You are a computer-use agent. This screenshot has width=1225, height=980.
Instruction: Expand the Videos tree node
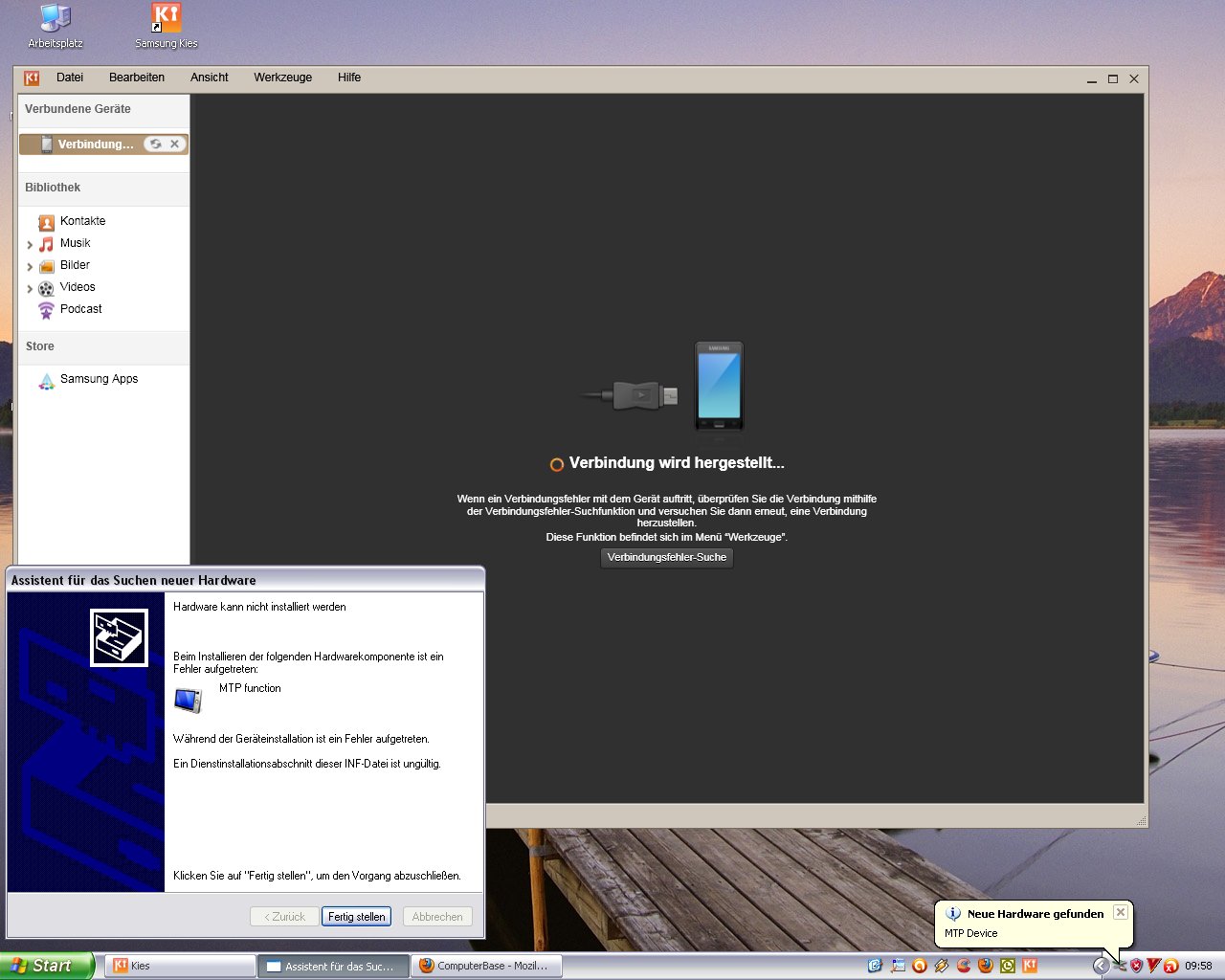click(30, 289)
